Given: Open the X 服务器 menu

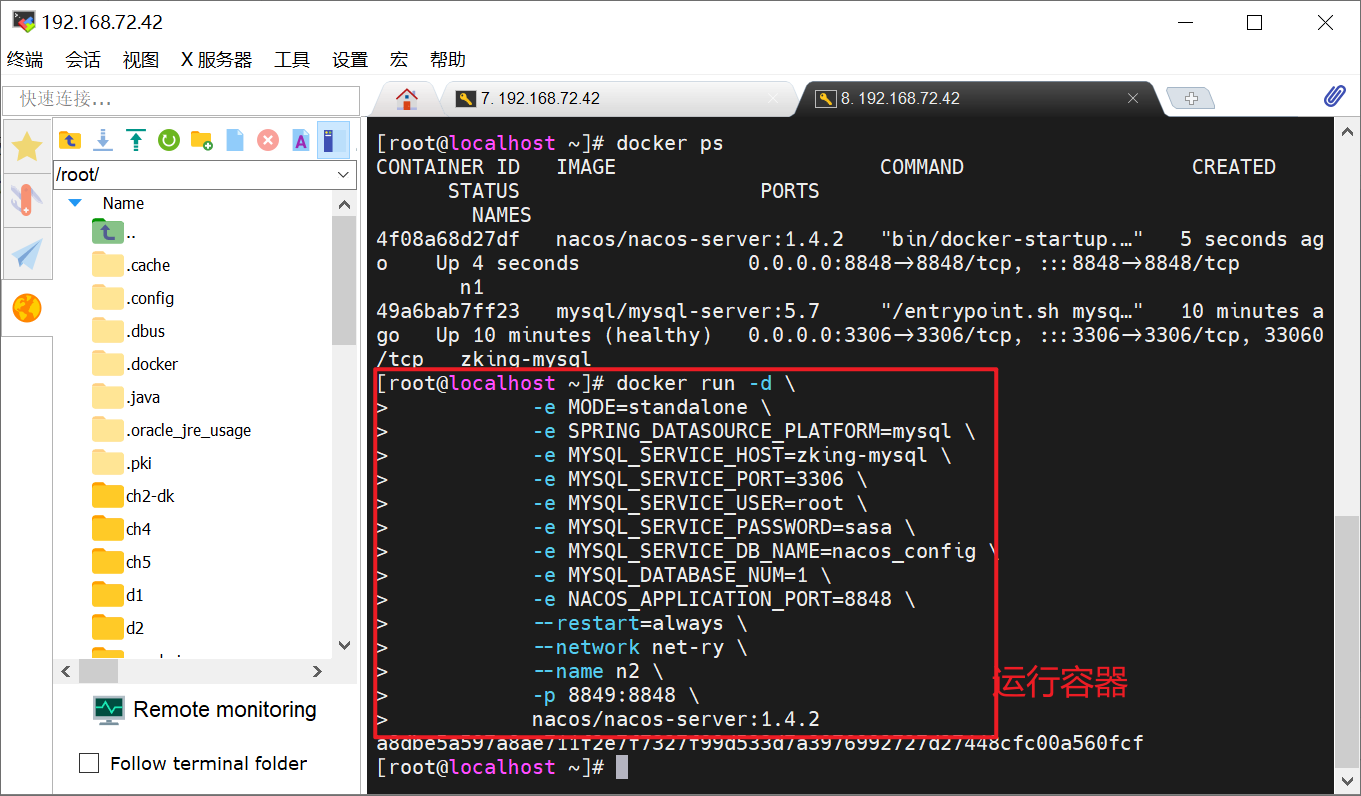Looking at the screenshot, I should click(x=217, y=60).
